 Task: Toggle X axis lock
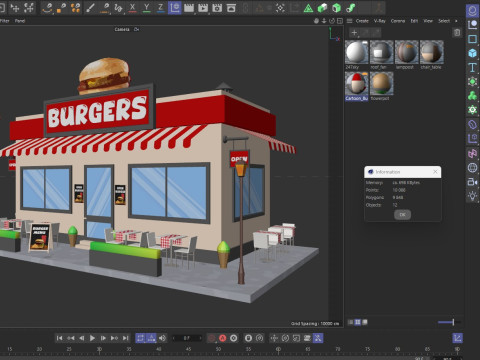[x=132, y=8]
